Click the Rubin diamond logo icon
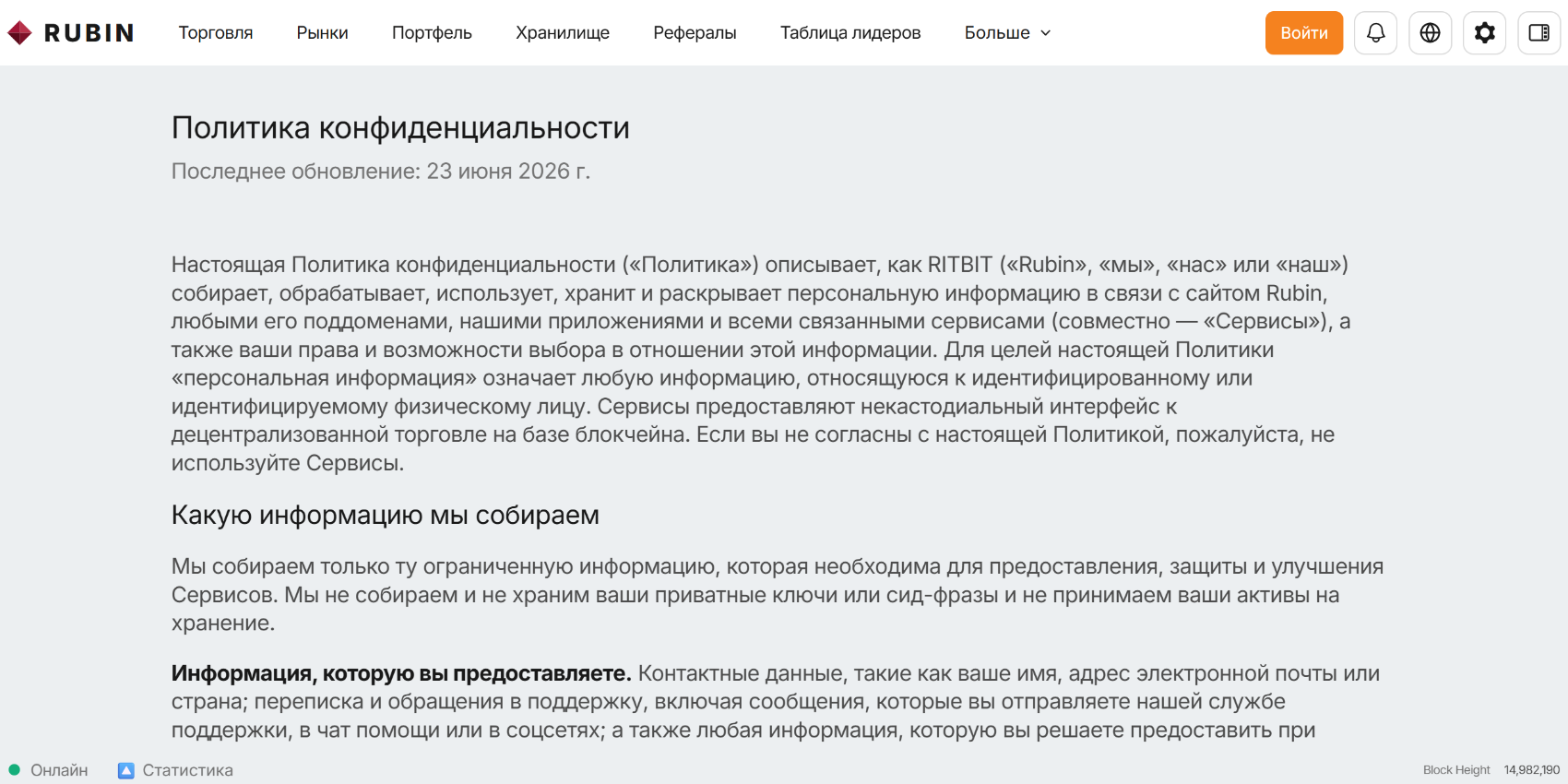The width and height of the screenshot is (1568, 784). [19, 33]
